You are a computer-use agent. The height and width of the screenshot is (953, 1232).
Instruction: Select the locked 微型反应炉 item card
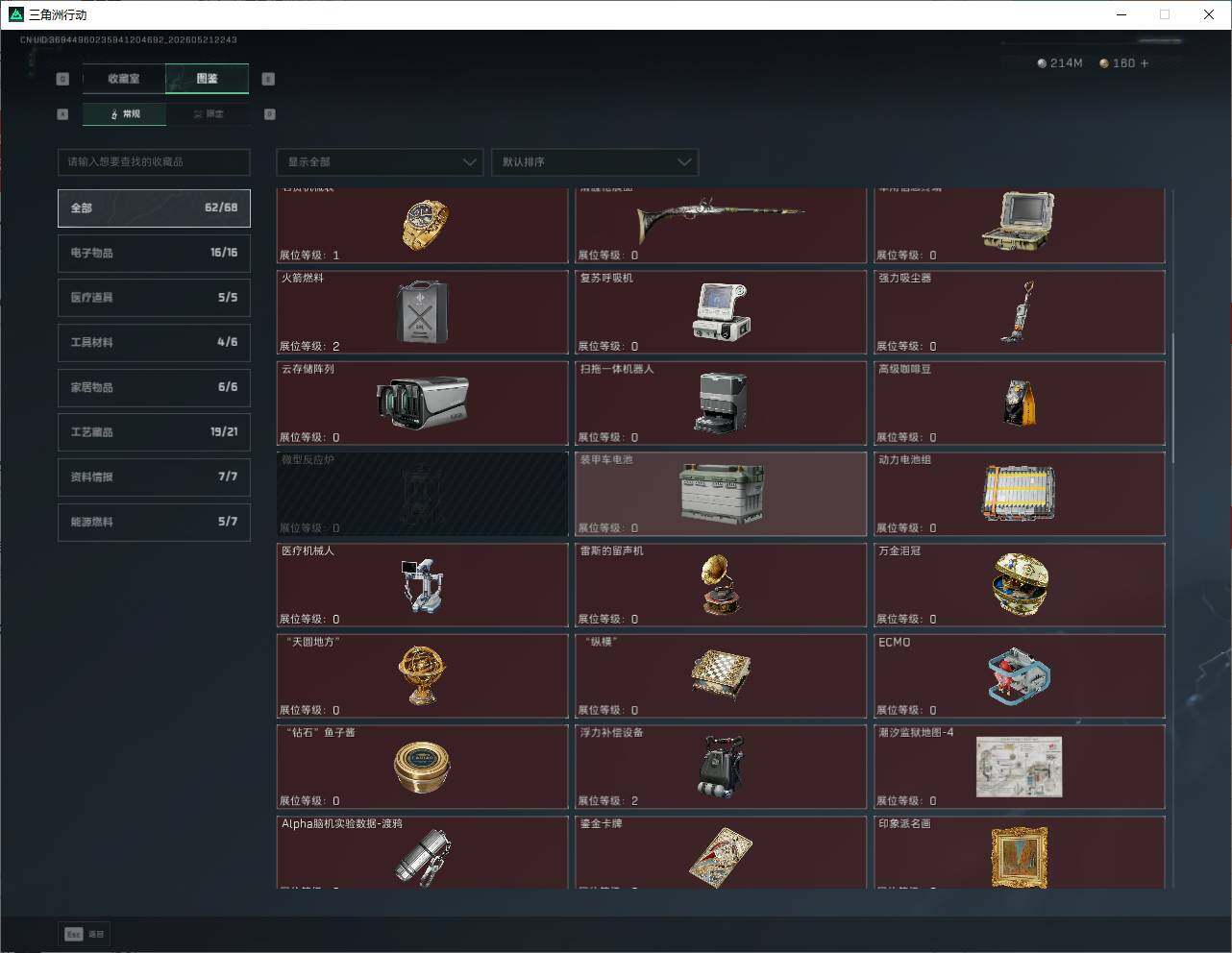pyautogui.click(x=423, y=494)
